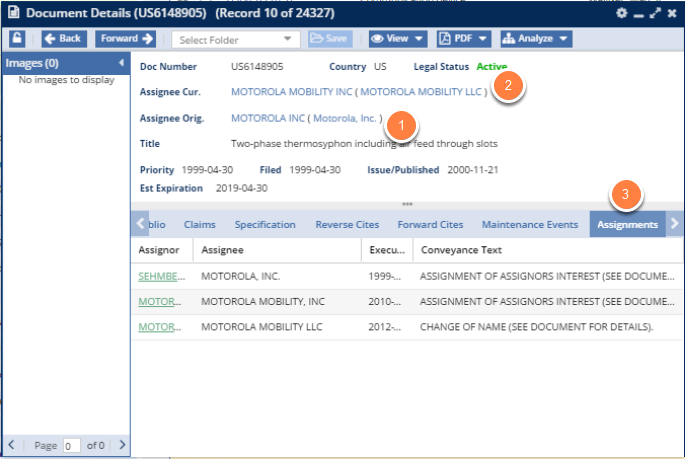The width and height of the screenshot is (685, 459).
Task: Switch to the Maintenance Events tab
Action: (x=530, y=224)
